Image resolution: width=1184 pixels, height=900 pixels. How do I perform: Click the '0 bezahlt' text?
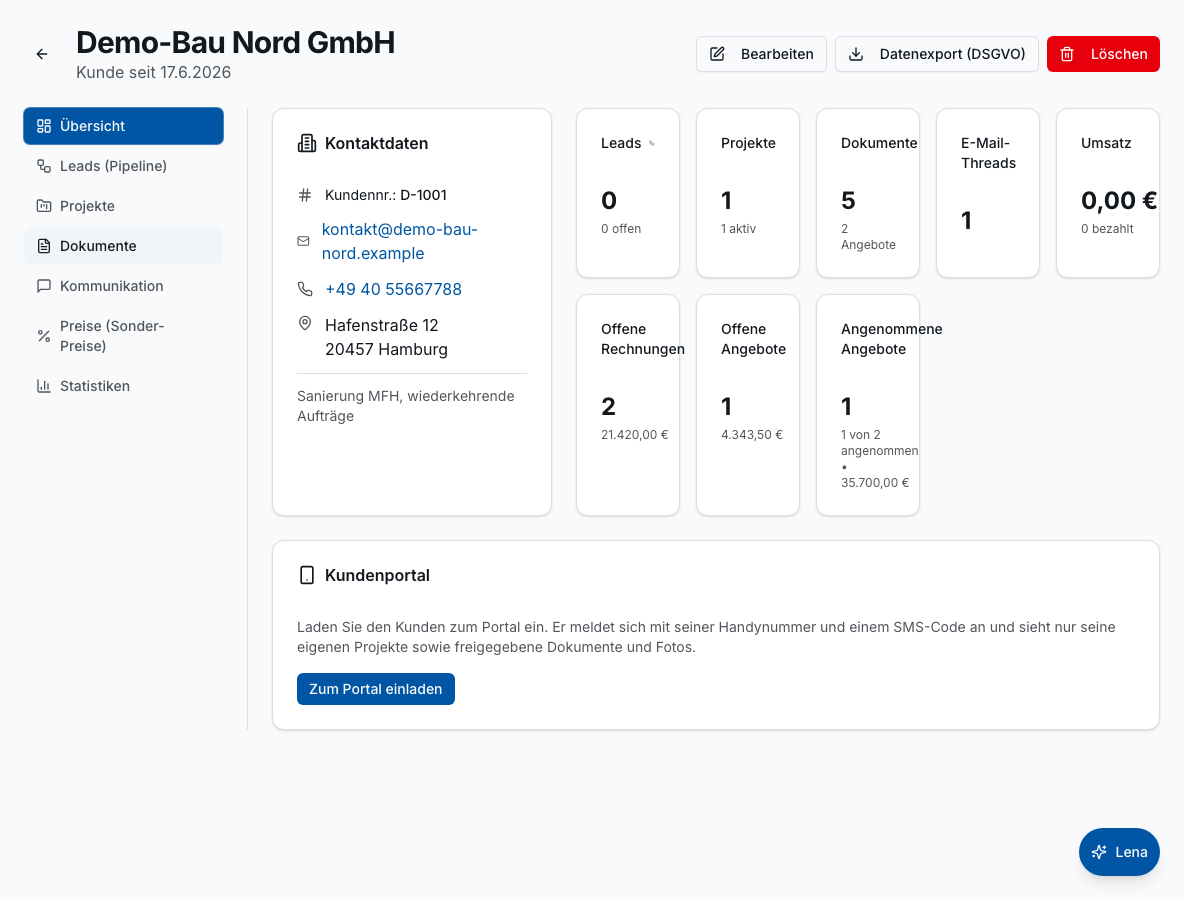(1107, 229)
